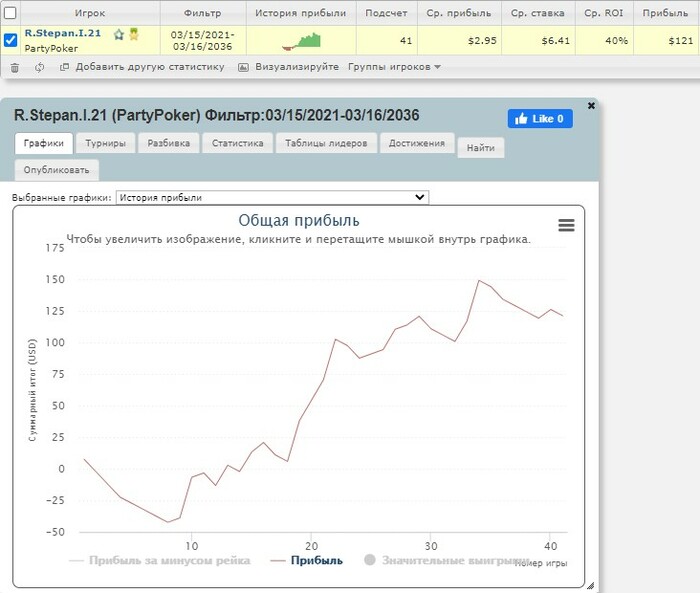Click the profit line peak near 150

[479, 281]
